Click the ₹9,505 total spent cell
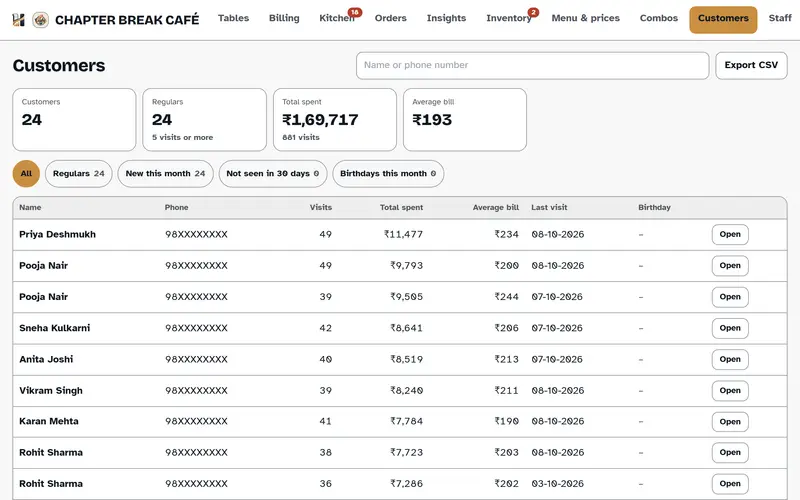 click(406, 297)
